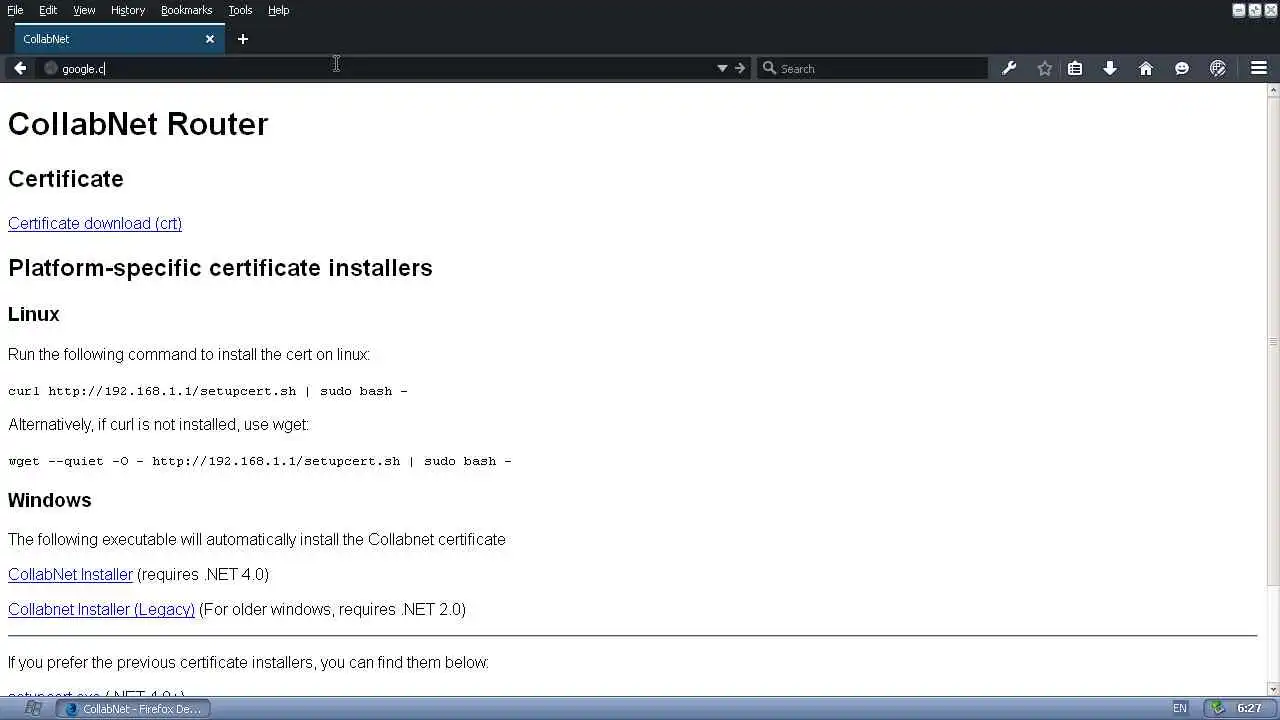Click the search magnifier icon
Screen dimensions: 1280x720
point(769,68)
